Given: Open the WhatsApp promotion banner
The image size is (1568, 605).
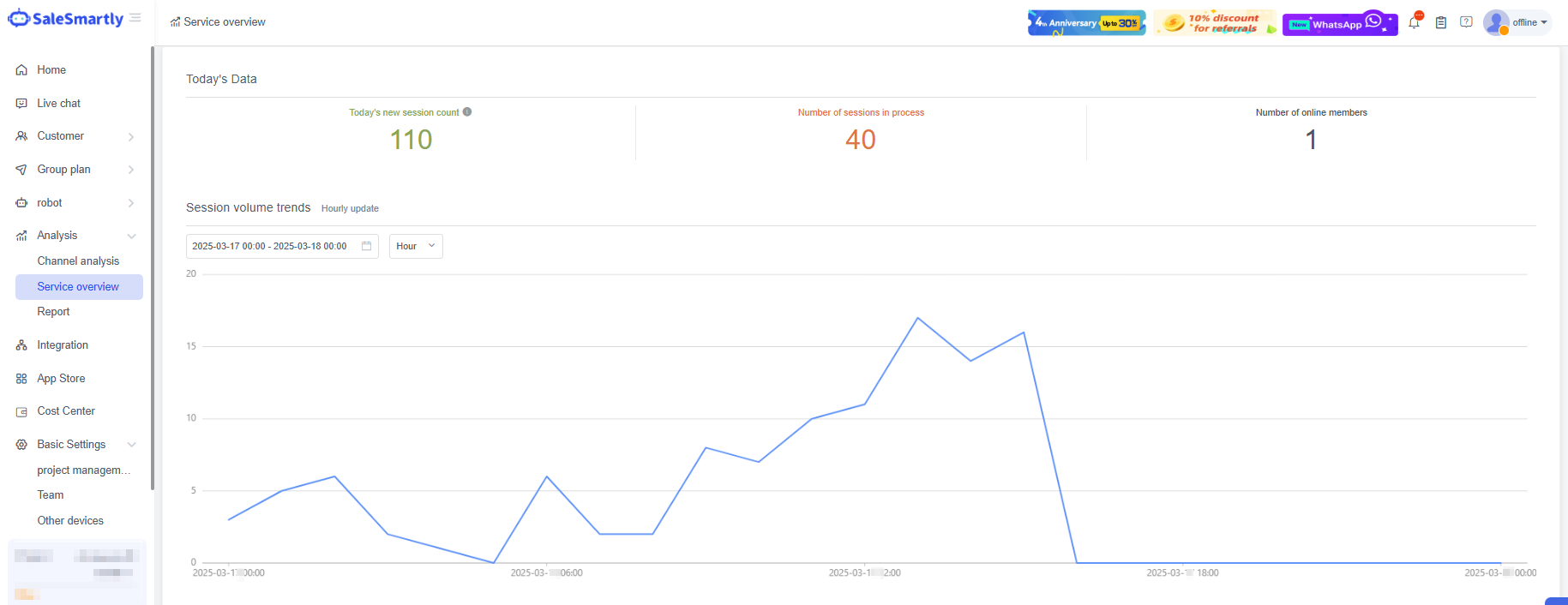Looking at the screenshot, I should [x=1339, y=23].
